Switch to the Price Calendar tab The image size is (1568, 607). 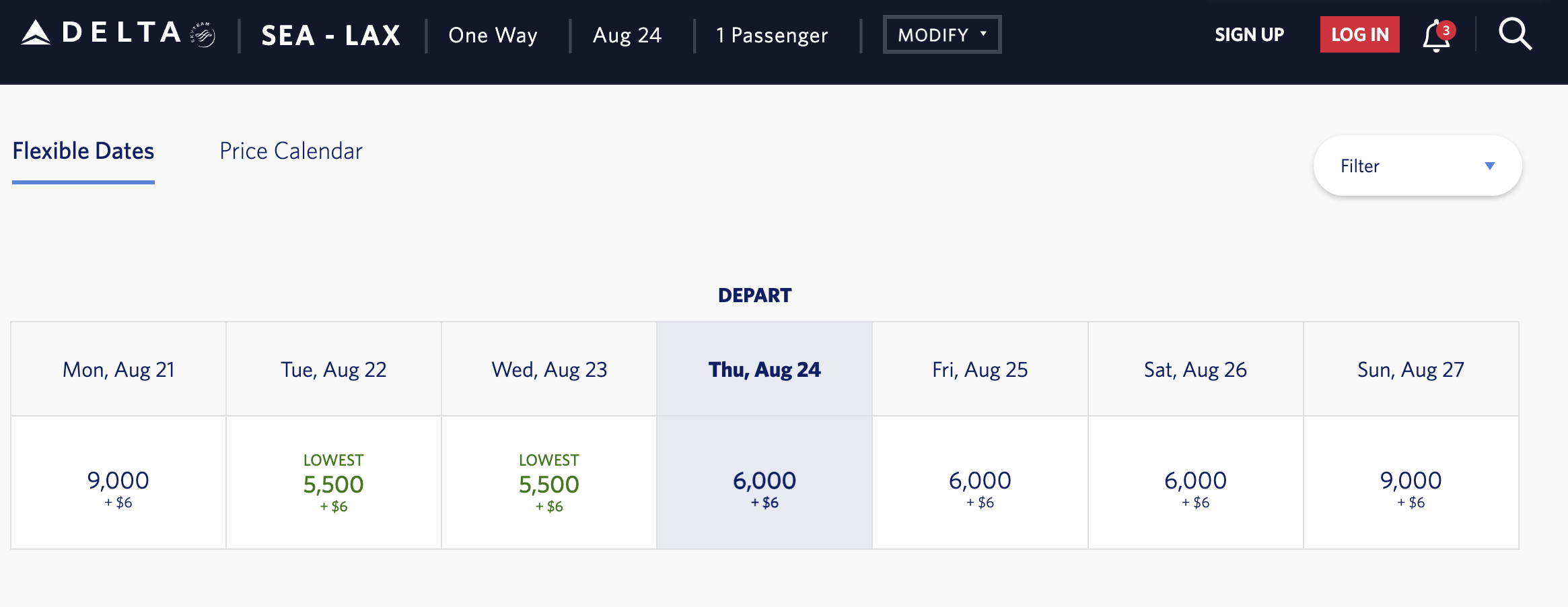[291, 151]
